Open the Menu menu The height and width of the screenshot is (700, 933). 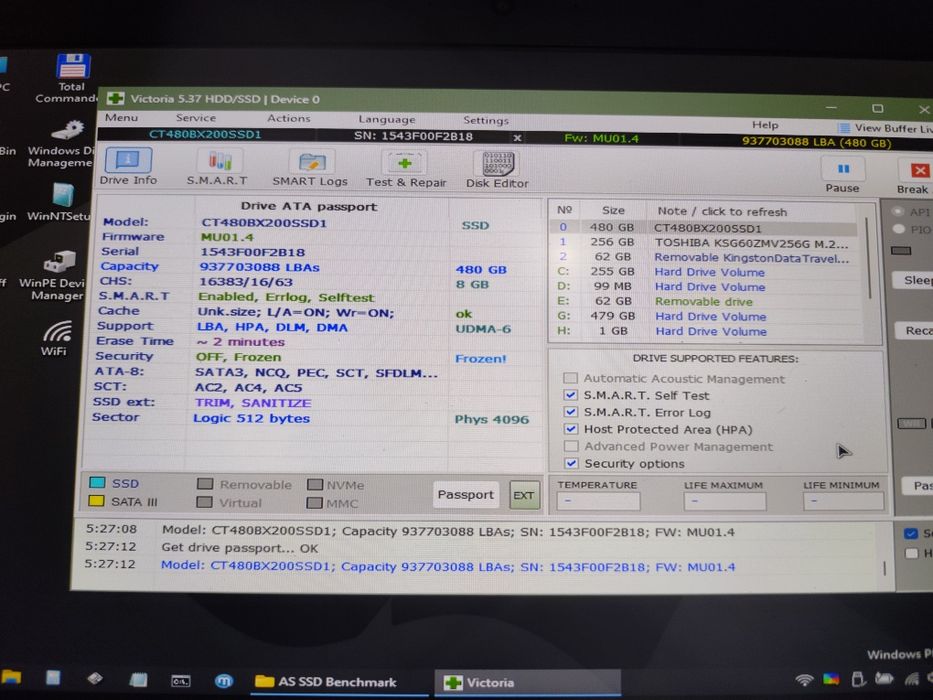coord(121,117)
